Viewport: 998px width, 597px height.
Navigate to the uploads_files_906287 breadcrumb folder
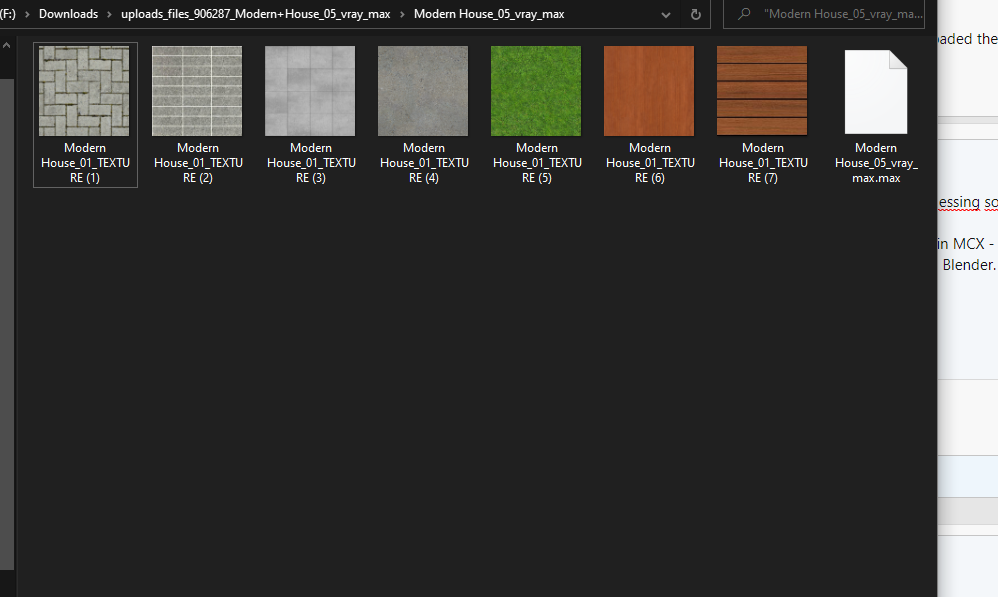click(256, 14)
